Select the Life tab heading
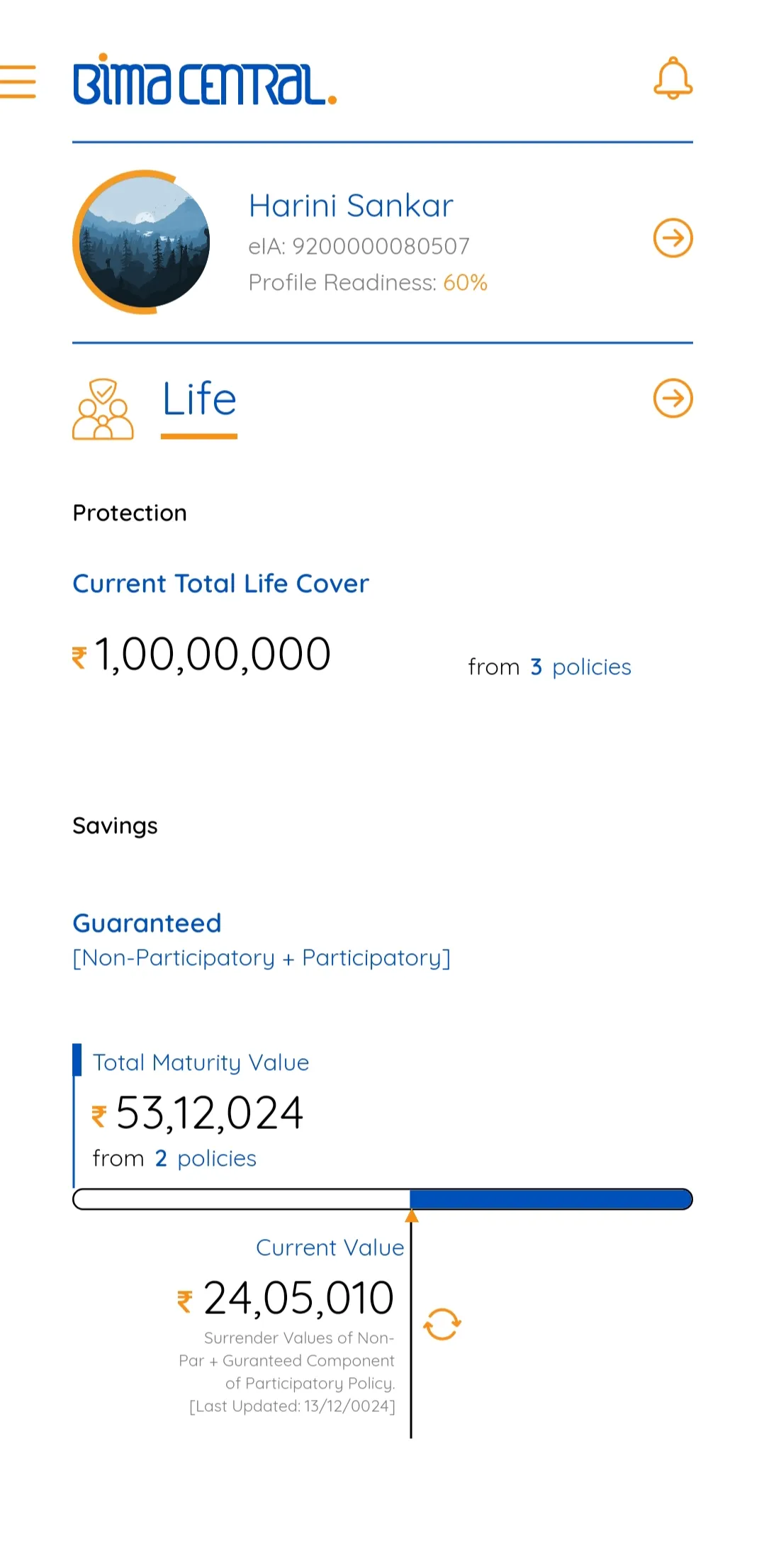764x1568 pixels. coord(199,399)
